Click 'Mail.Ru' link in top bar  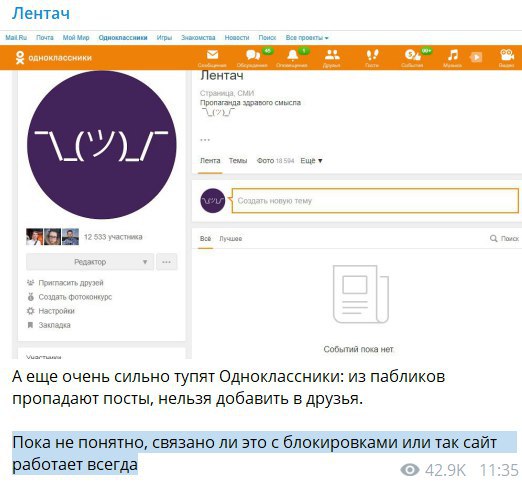tap(16, 38)
